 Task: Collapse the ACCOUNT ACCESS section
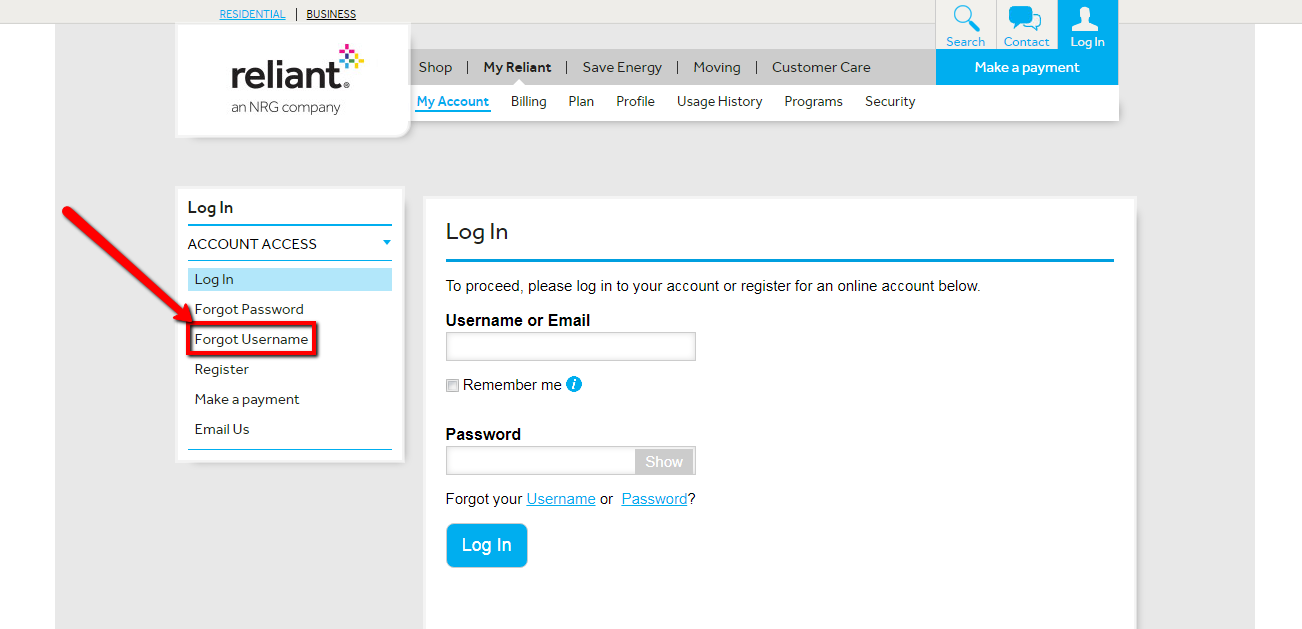point(386,243)
